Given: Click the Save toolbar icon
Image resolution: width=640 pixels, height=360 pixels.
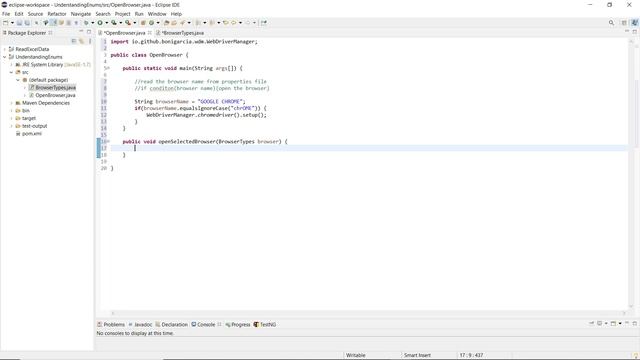Looking at the screenshot, I should click(19, 23).
